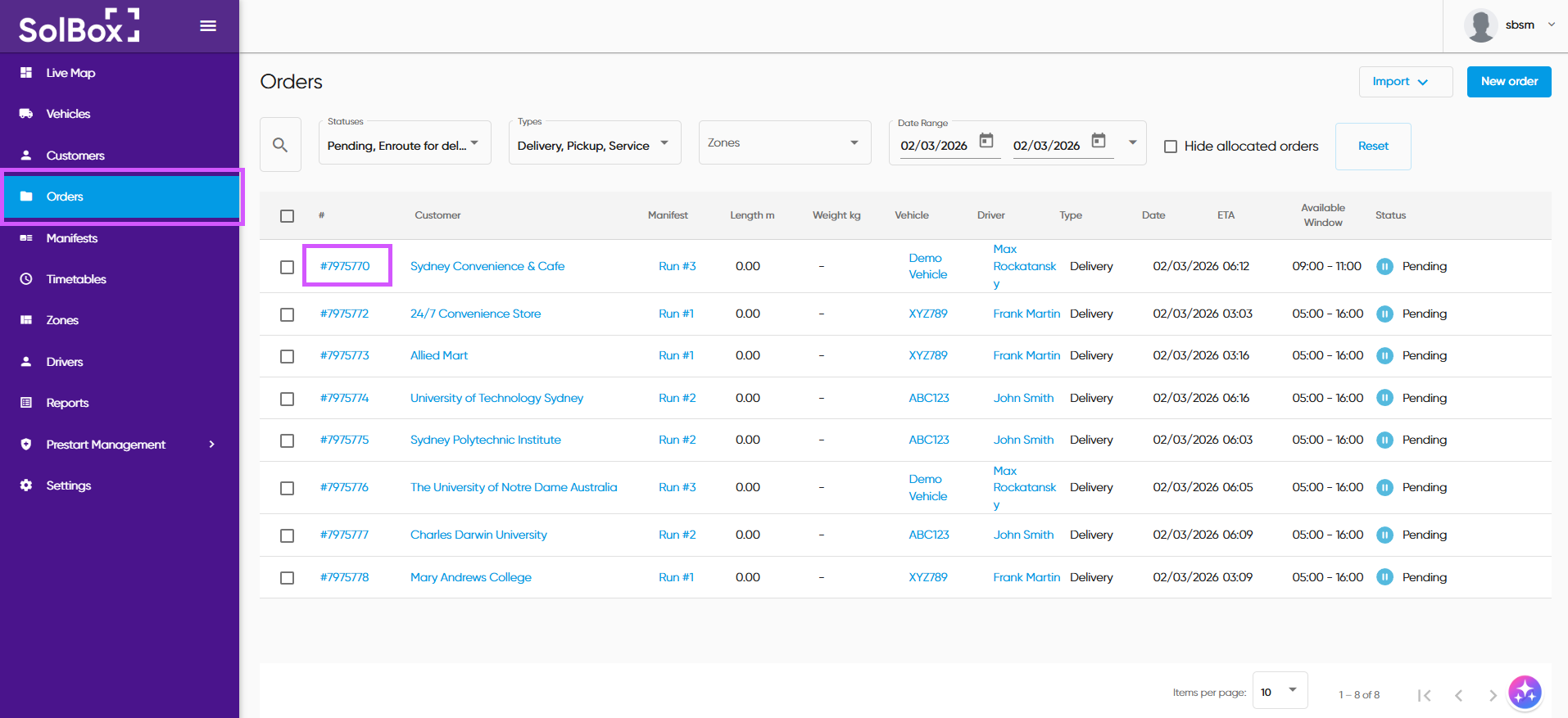The width and height of the screenshot is (1568, 718).
Task: Go to the next page arrow
Action: 1492,695
